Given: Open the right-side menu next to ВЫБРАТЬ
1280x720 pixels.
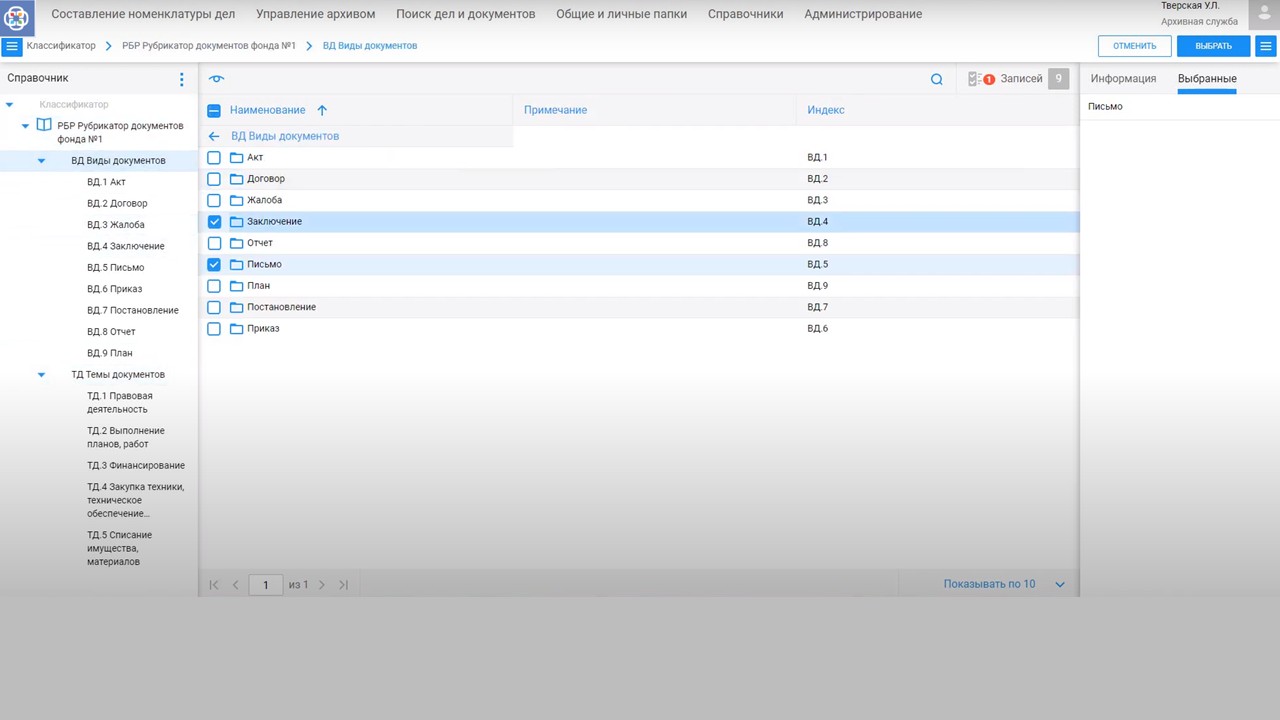Looking at the screenshot, I should (x=1266, y=46).
